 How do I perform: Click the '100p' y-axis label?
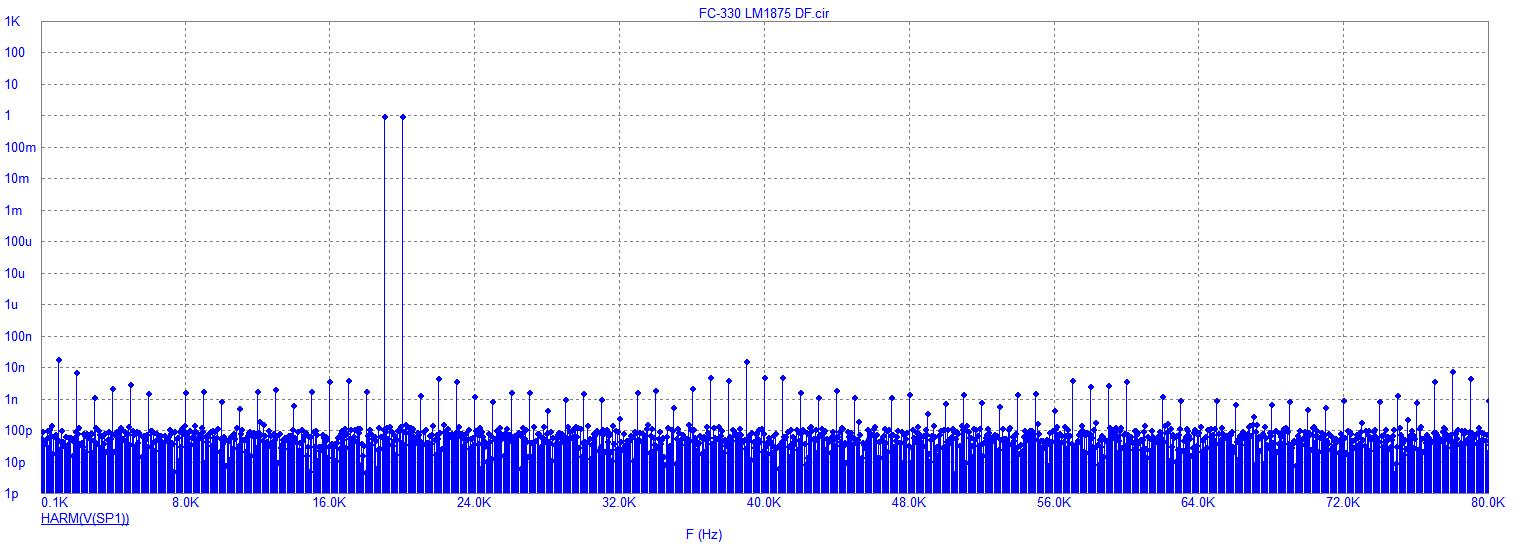click(x=19, y=433)
